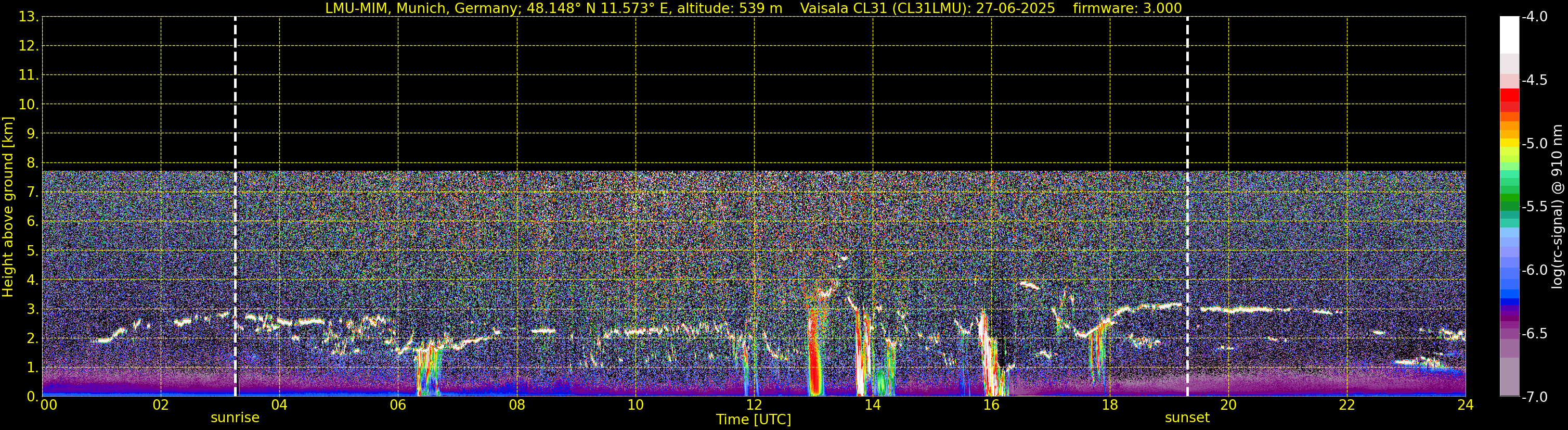This screenshot has height=430, width=1568.
Task: Click the dashed sunrise marker line
Action: (235, 207)
